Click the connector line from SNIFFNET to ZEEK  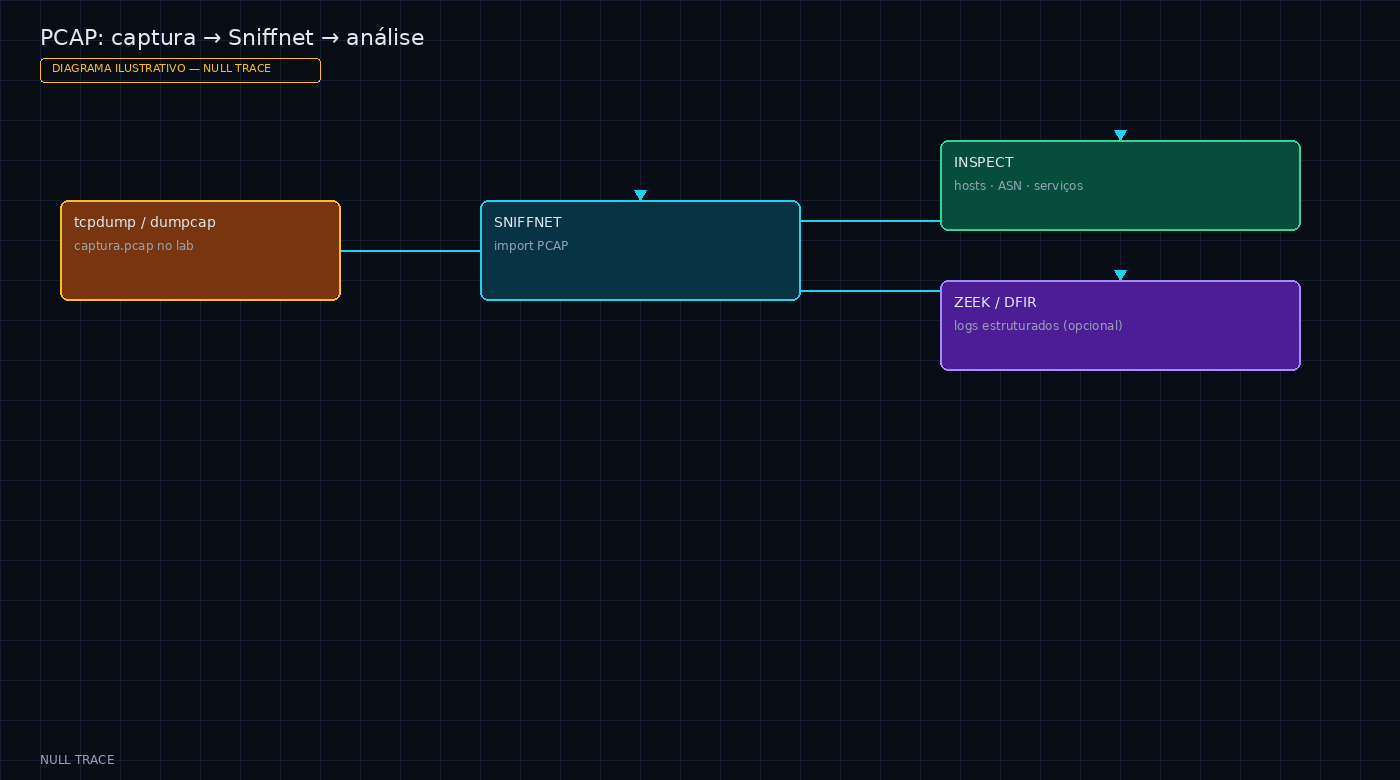pyautogui.click(x=870, y=290)
